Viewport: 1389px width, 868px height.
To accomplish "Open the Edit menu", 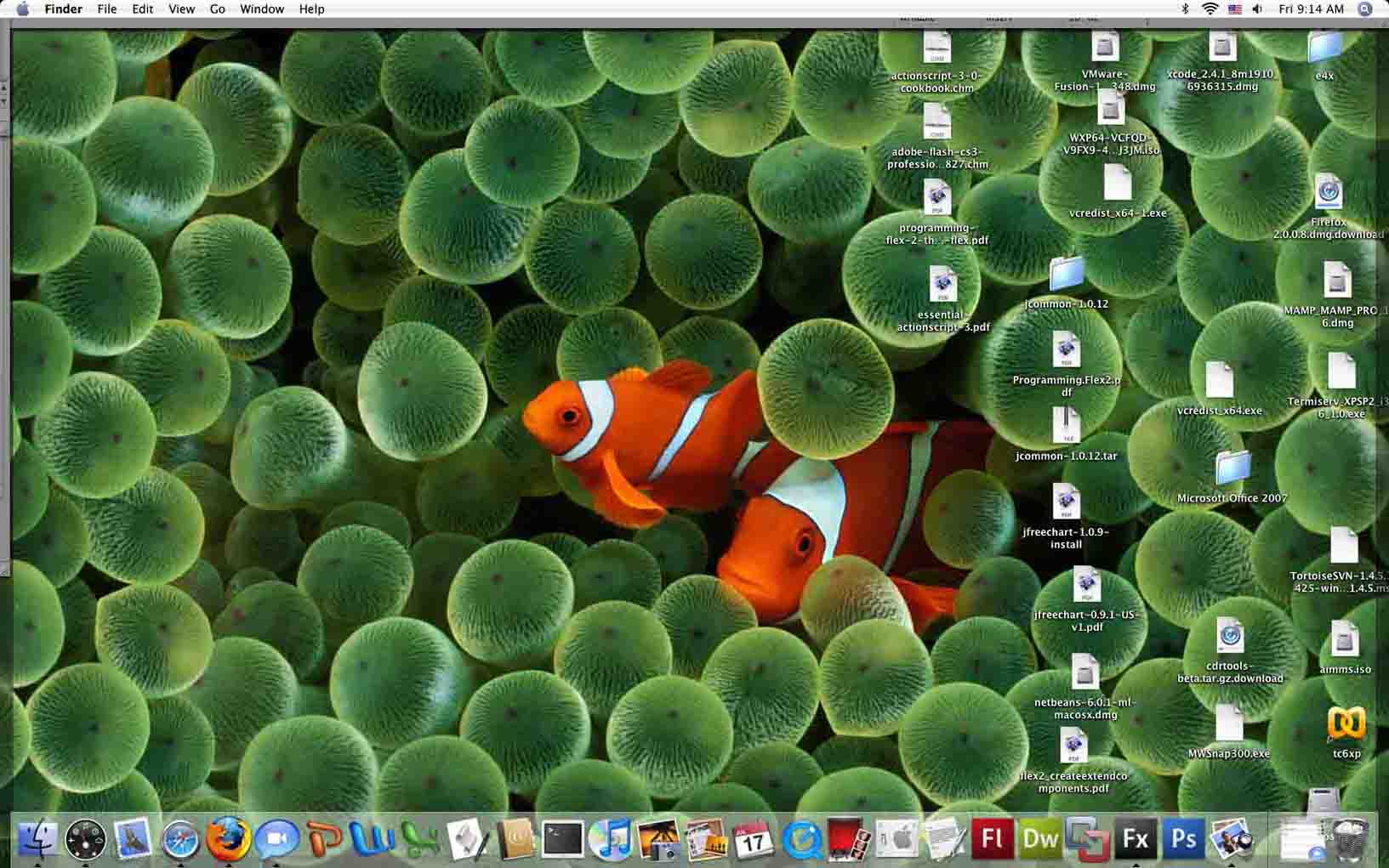I will [x=142, y=9].
